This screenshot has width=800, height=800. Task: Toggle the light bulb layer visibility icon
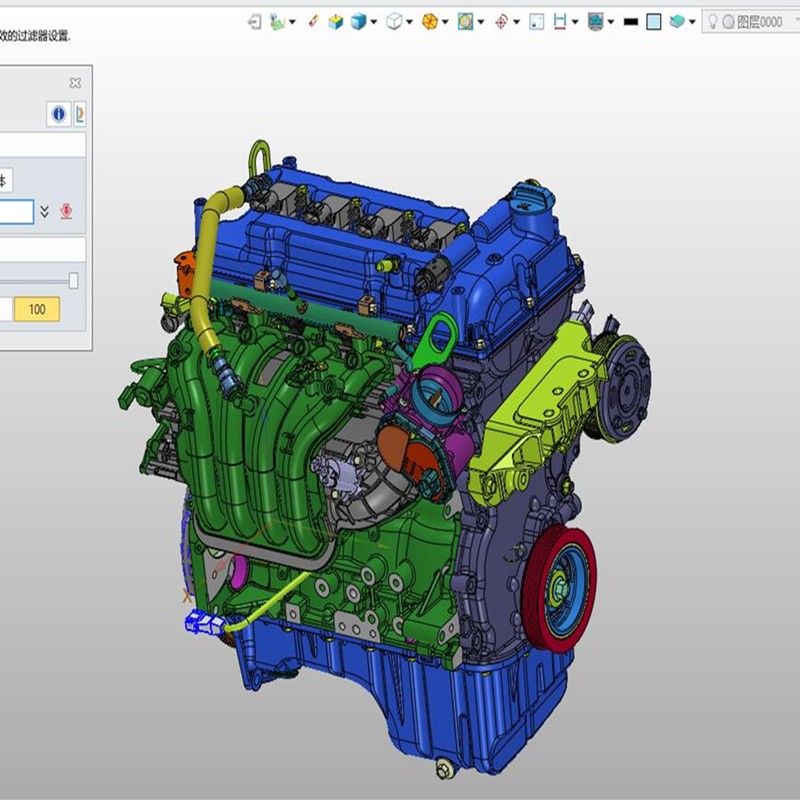(712, 21)
